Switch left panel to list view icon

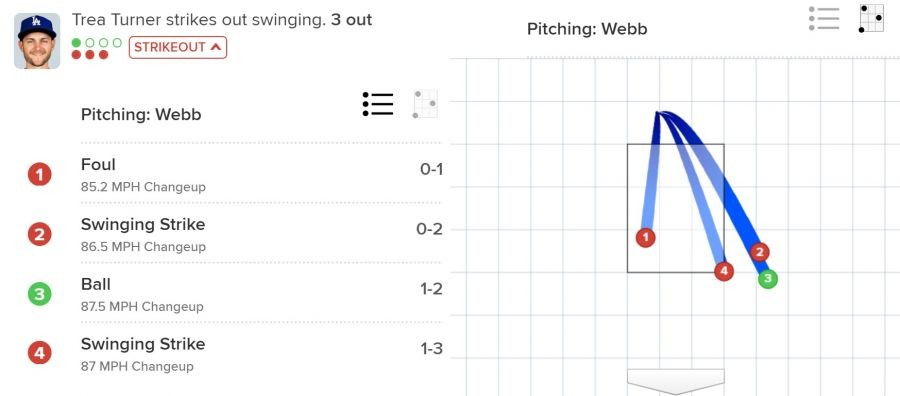tap(378, 104)
